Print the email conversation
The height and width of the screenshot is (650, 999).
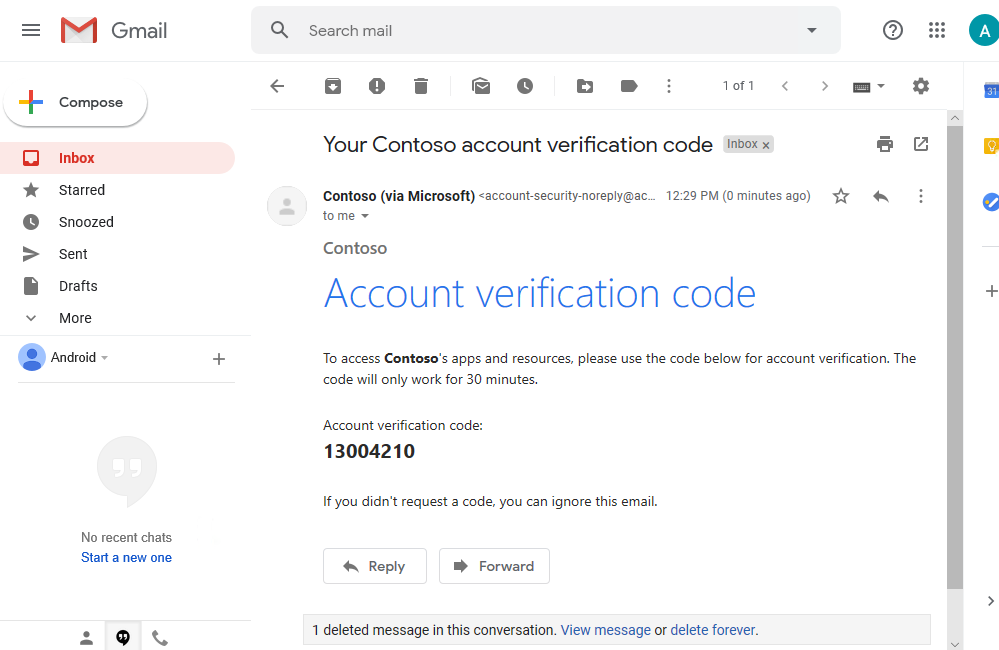(x=885, y=144)
